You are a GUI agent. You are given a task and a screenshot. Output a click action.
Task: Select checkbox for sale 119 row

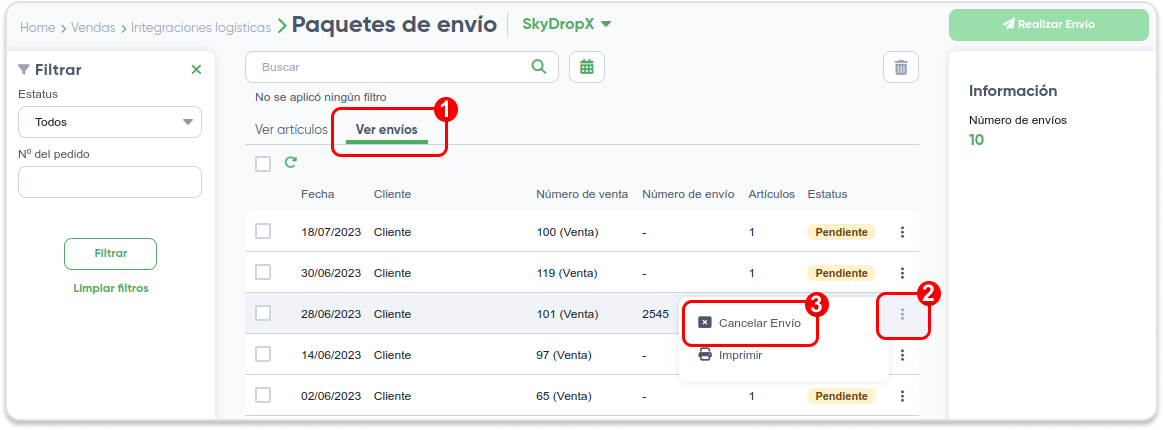pos(263,272)
